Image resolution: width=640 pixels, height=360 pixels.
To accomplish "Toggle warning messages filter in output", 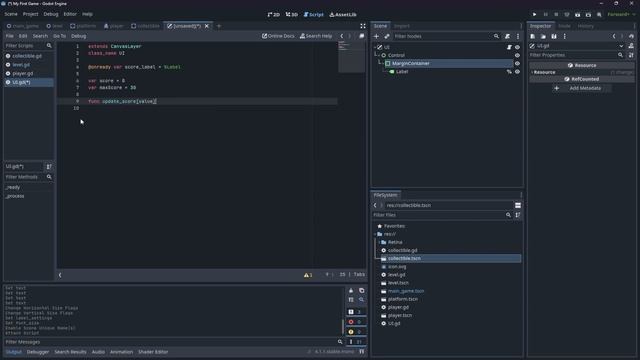I will 356,332.
